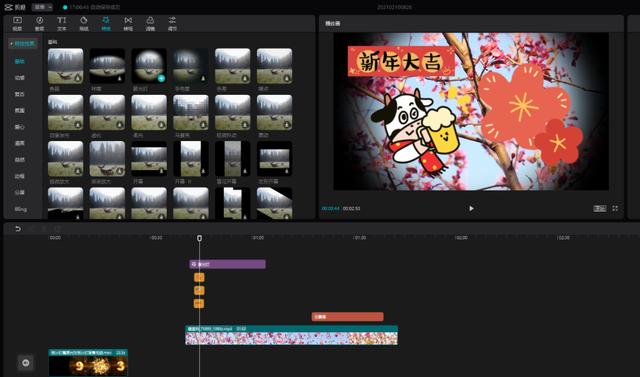
Task: Select the Text tab with TI icon
Action: [62, 24]
